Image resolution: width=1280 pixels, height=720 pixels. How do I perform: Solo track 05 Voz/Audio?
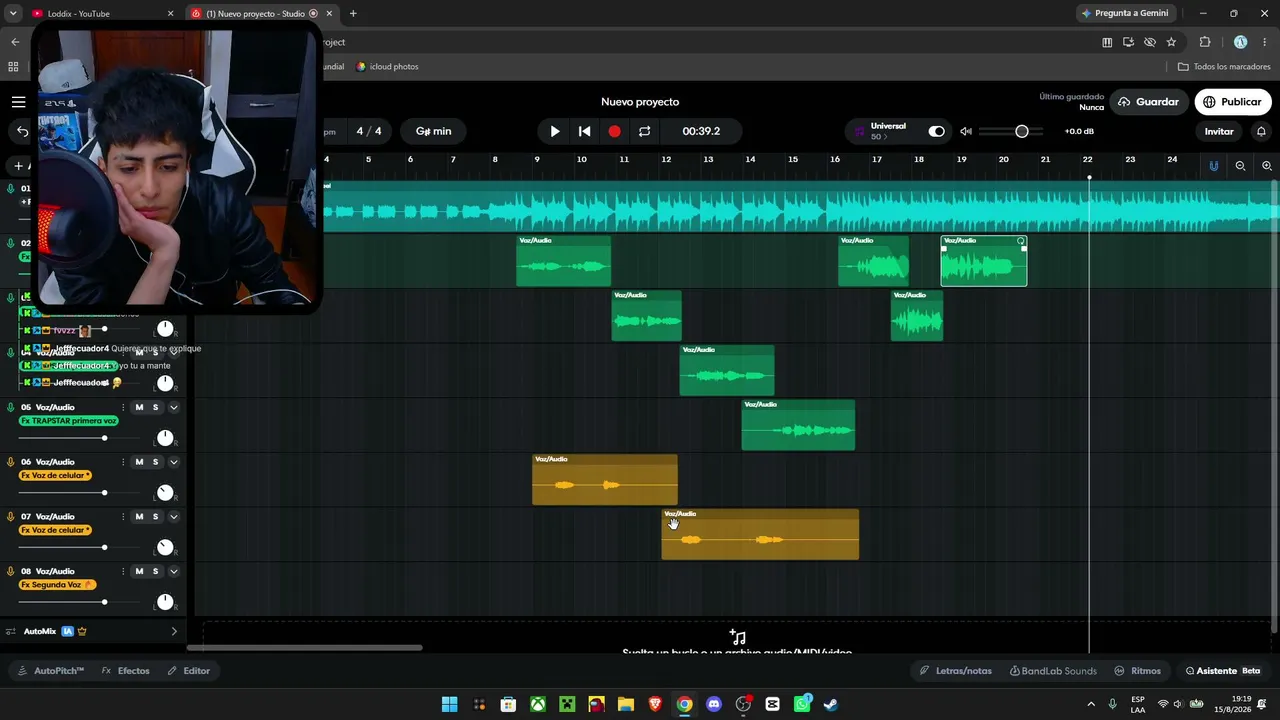click(155, 407)
